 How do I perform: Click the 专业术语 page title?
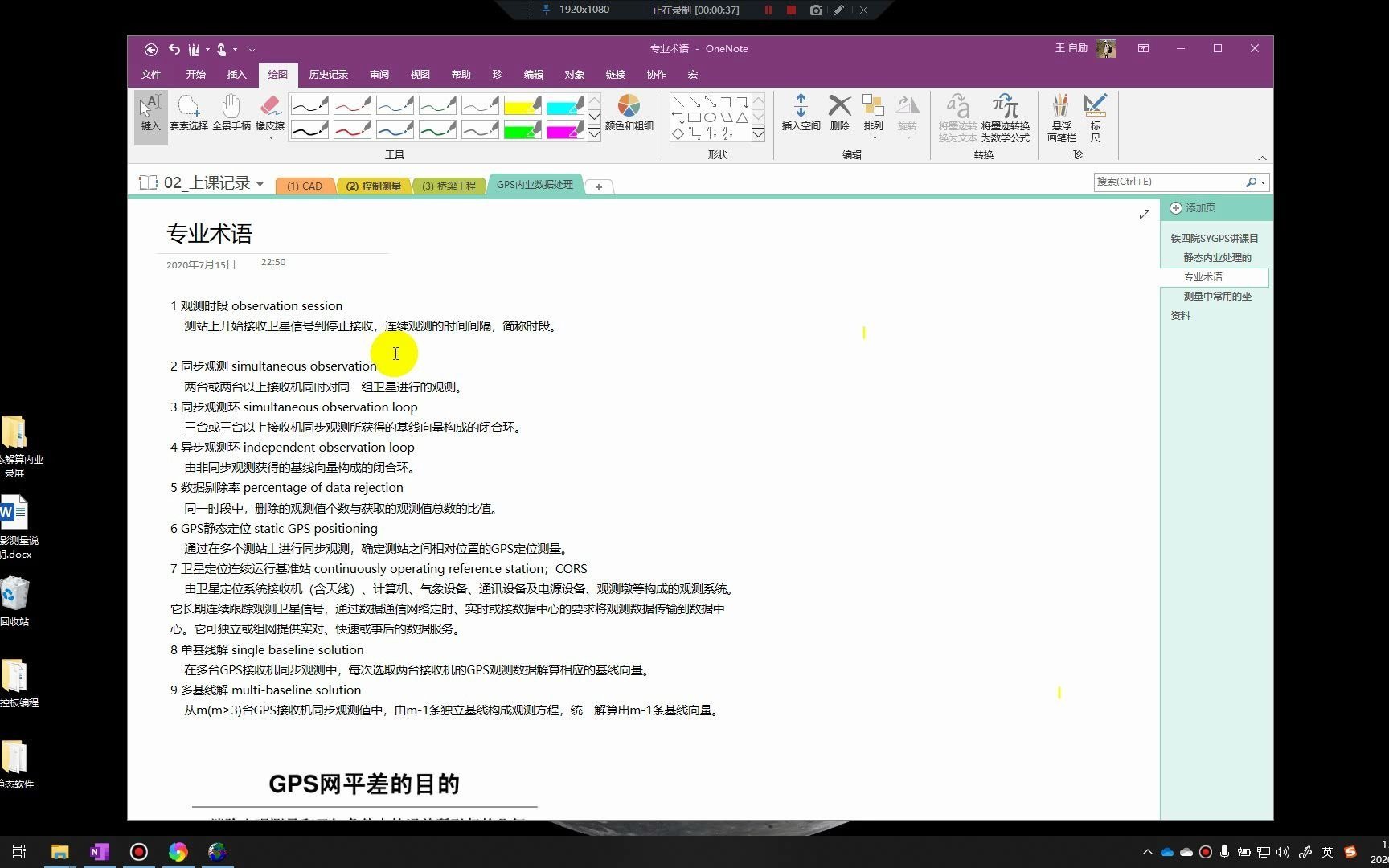point(209,234)
